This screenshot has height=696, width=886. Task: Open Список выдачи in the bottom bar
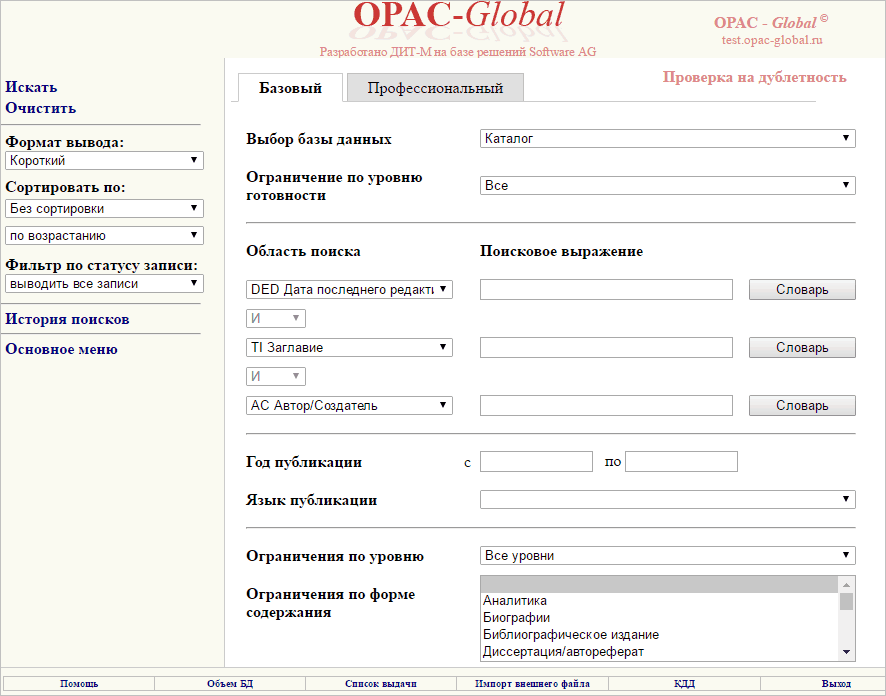(381, 684)
